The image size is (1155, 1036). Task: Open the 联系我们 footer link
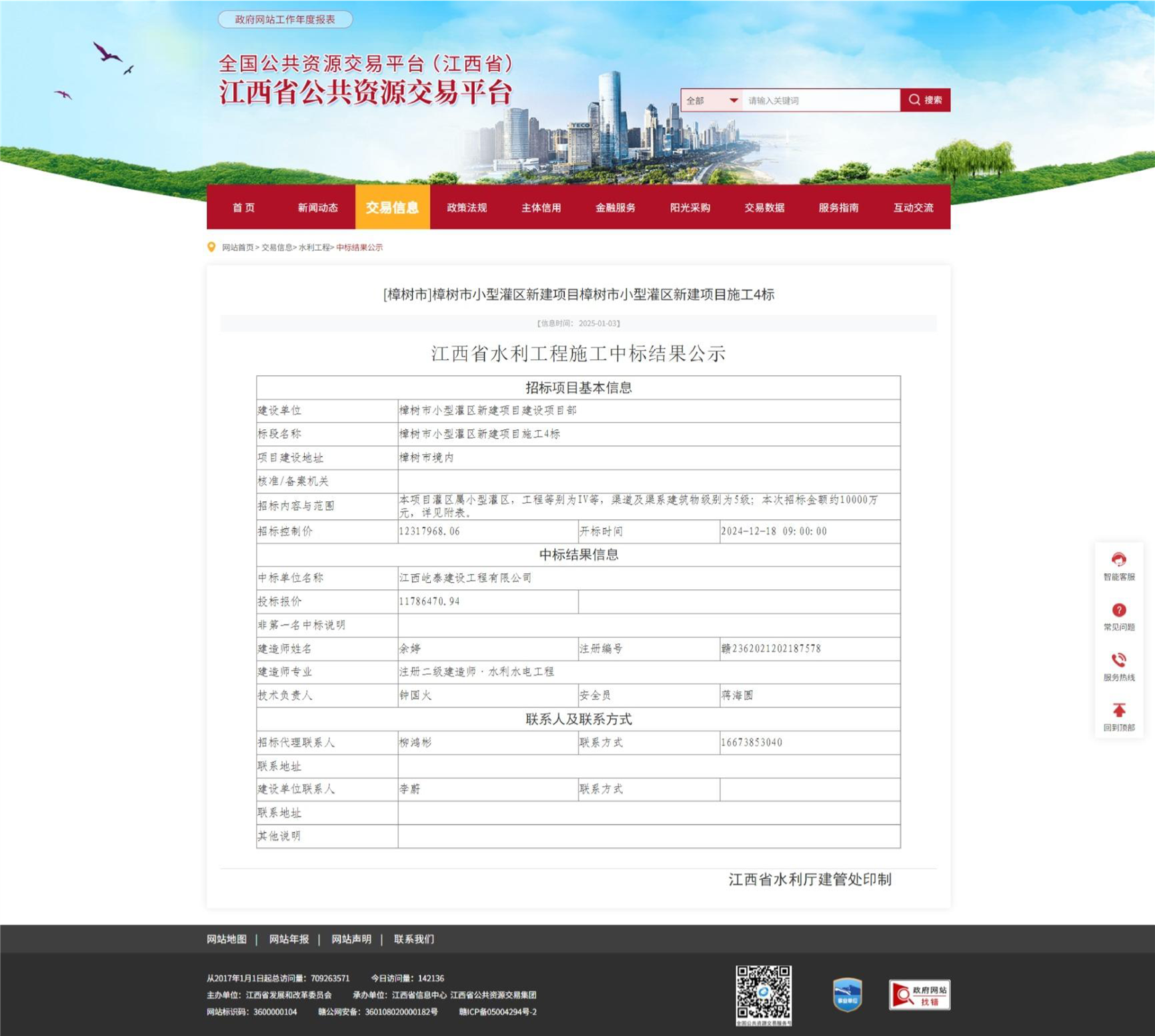click(x=413, y=939)
